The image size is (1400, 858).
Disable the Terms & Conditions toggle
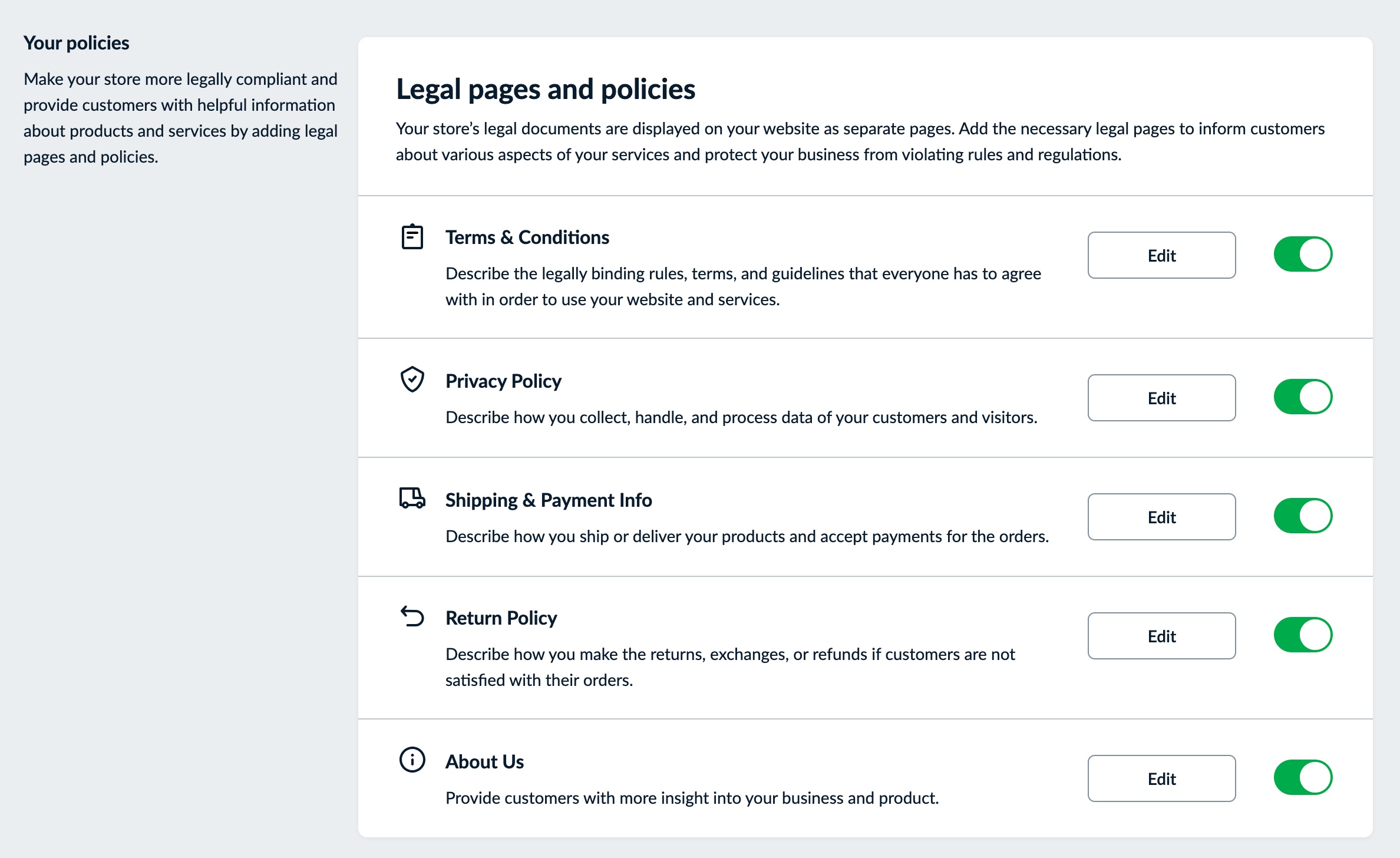(1303, 255)
